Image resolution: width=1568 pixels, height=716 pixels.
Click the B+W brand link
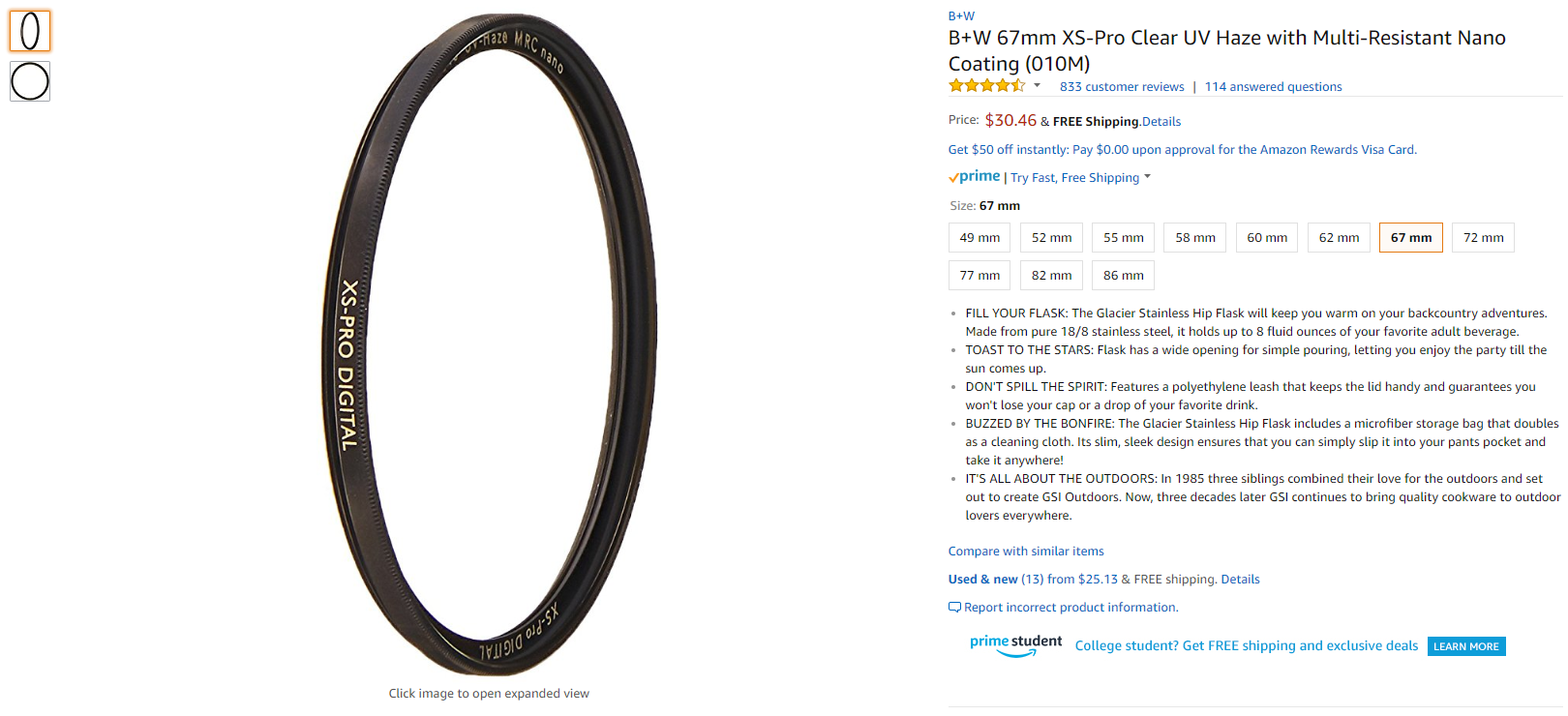[x=961, y=16]
